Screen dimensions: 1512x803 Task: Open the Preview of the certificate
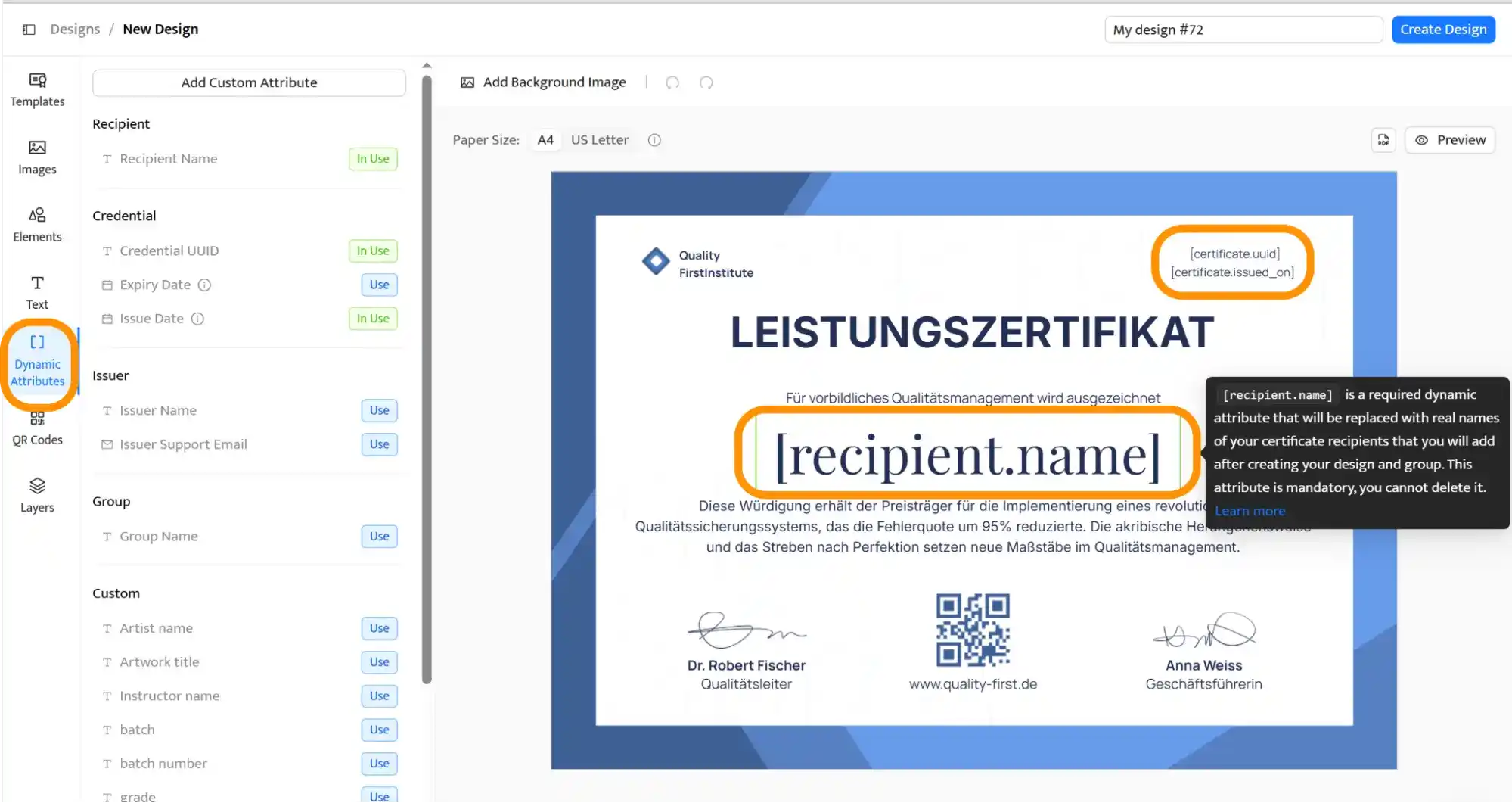[1449, 140]
